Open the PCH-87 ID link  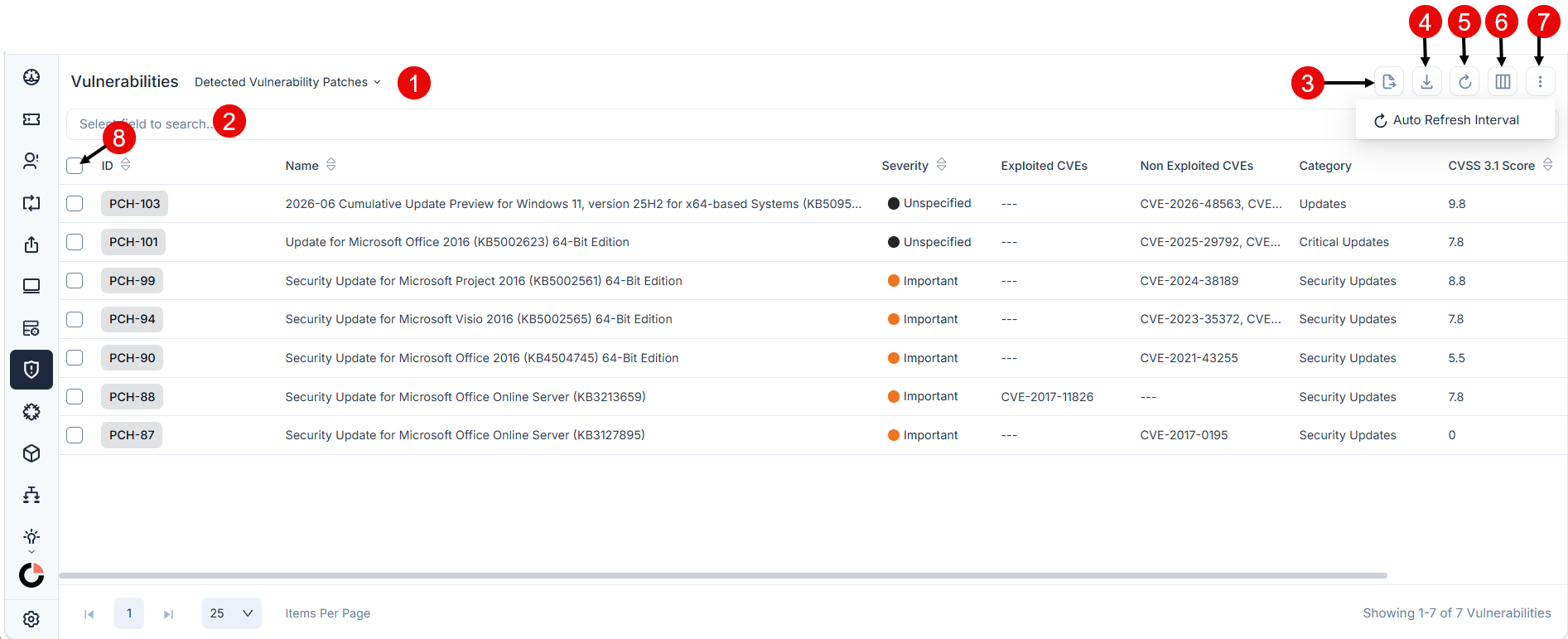point(132,435)
